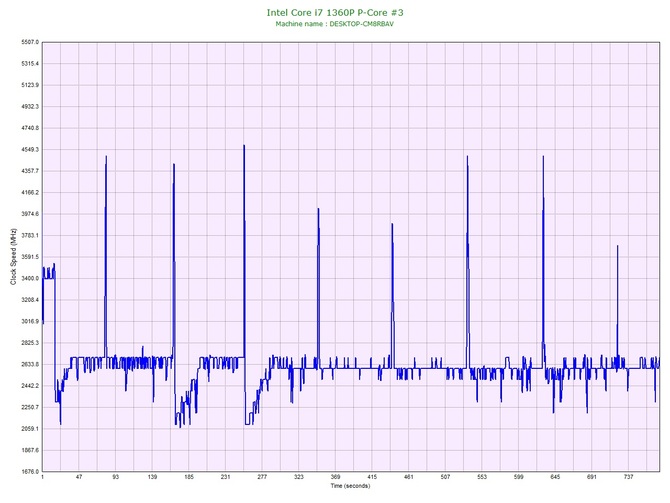This screenshot has height=503, width=670.
Task: Click the x-axis tick label 47
Action: tap(79, 477)
